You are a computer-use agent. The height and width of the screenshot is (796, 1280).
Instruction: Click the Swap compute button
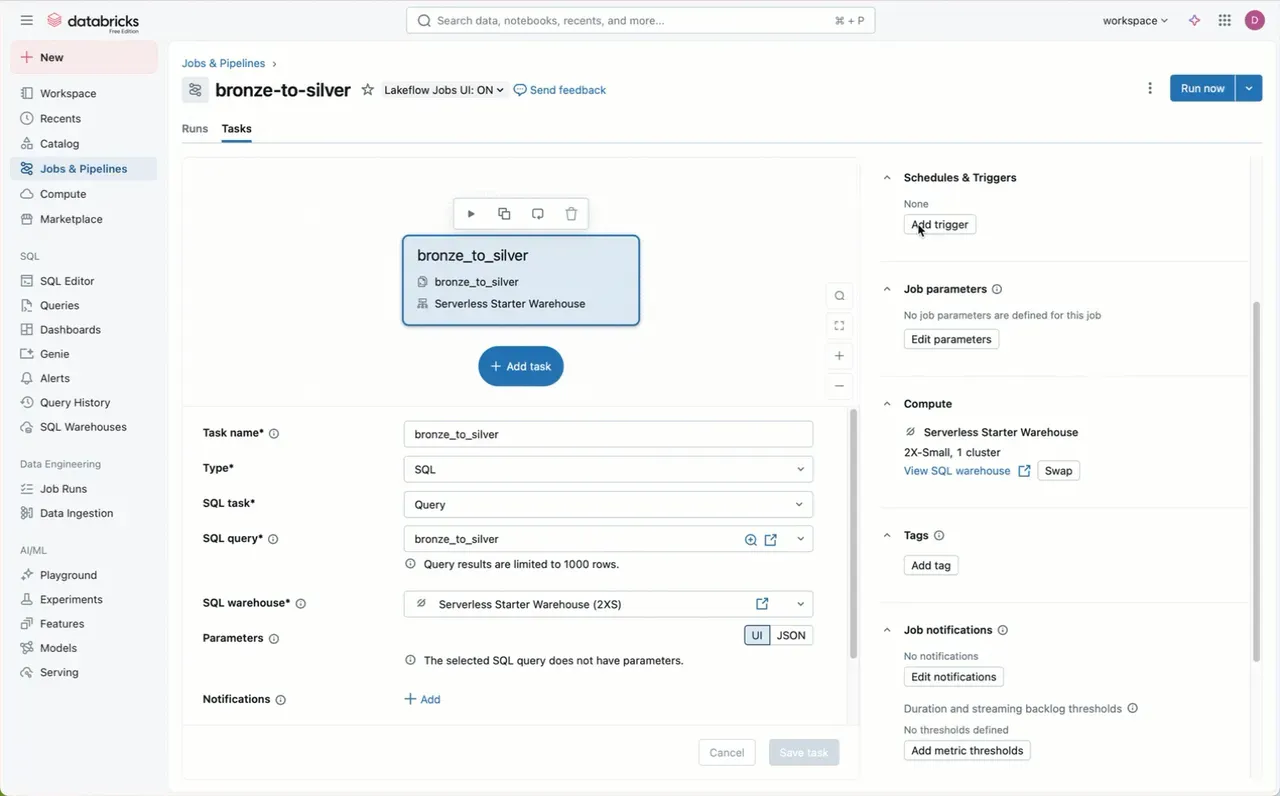coord(1058,471)
